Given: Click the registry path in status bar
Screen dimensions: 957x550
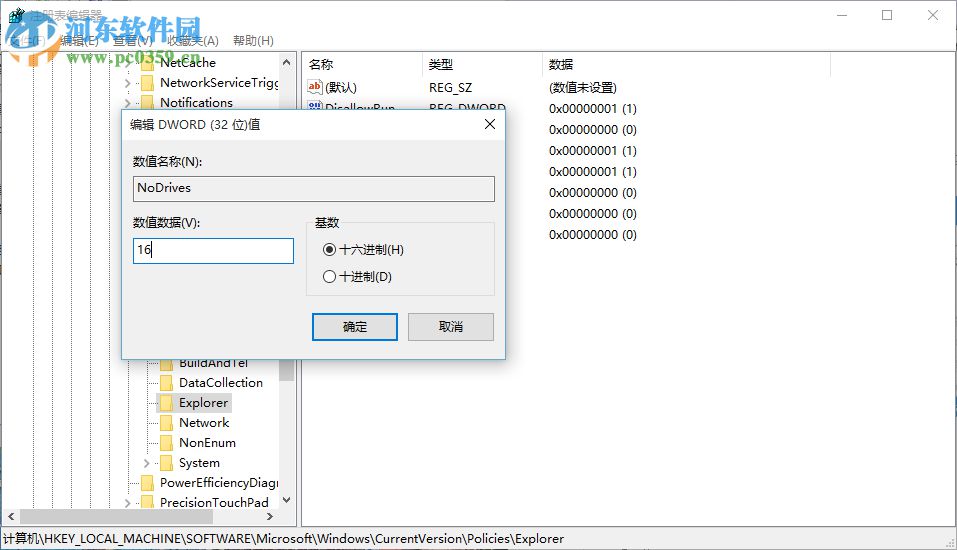Looking at the screenshot, I should click(284, 539).
